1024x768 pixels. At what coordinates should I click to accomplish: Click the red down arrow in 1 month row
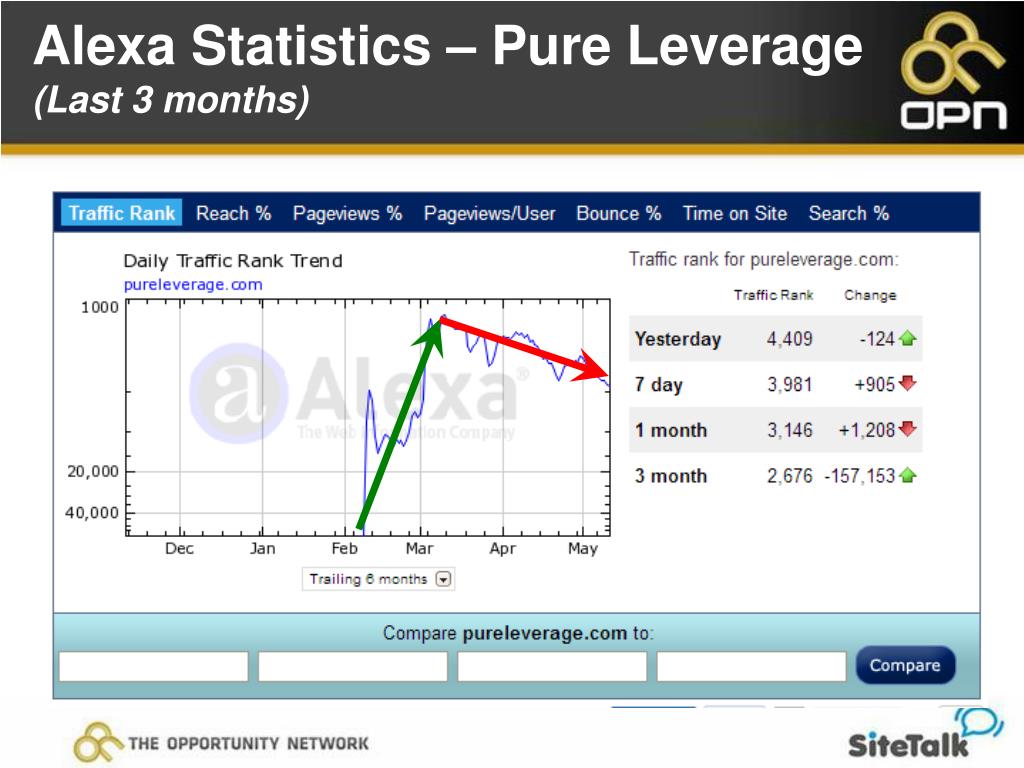coord(908,429)
